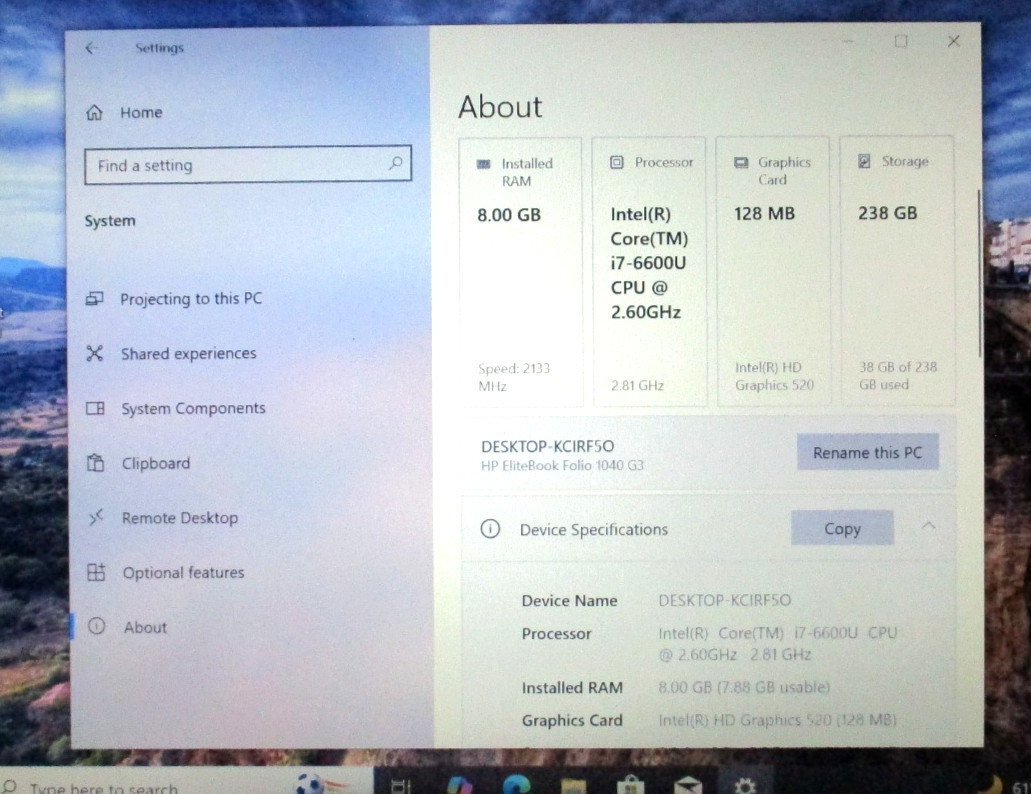
Task: Click the Optional features icon
Action: click(96, 572)
